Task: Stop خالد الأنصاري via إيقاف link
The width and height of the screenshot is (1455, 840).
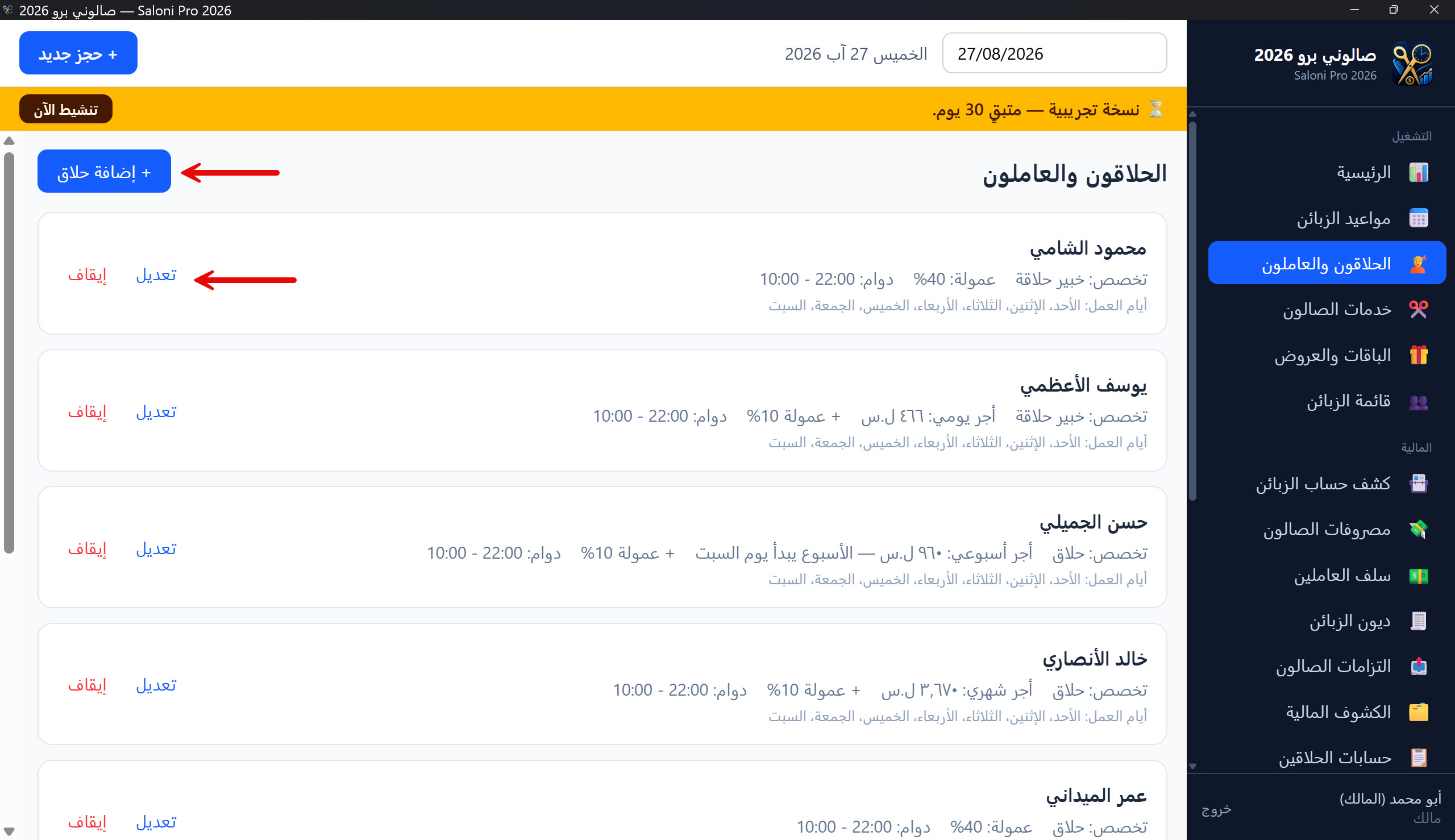Action: tap(87, 685)
